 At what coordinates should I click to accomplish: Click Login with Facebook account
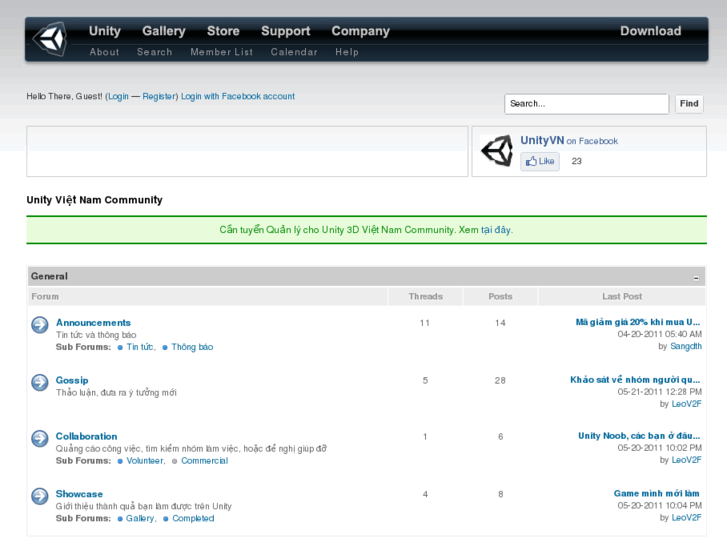pos(238,96)
